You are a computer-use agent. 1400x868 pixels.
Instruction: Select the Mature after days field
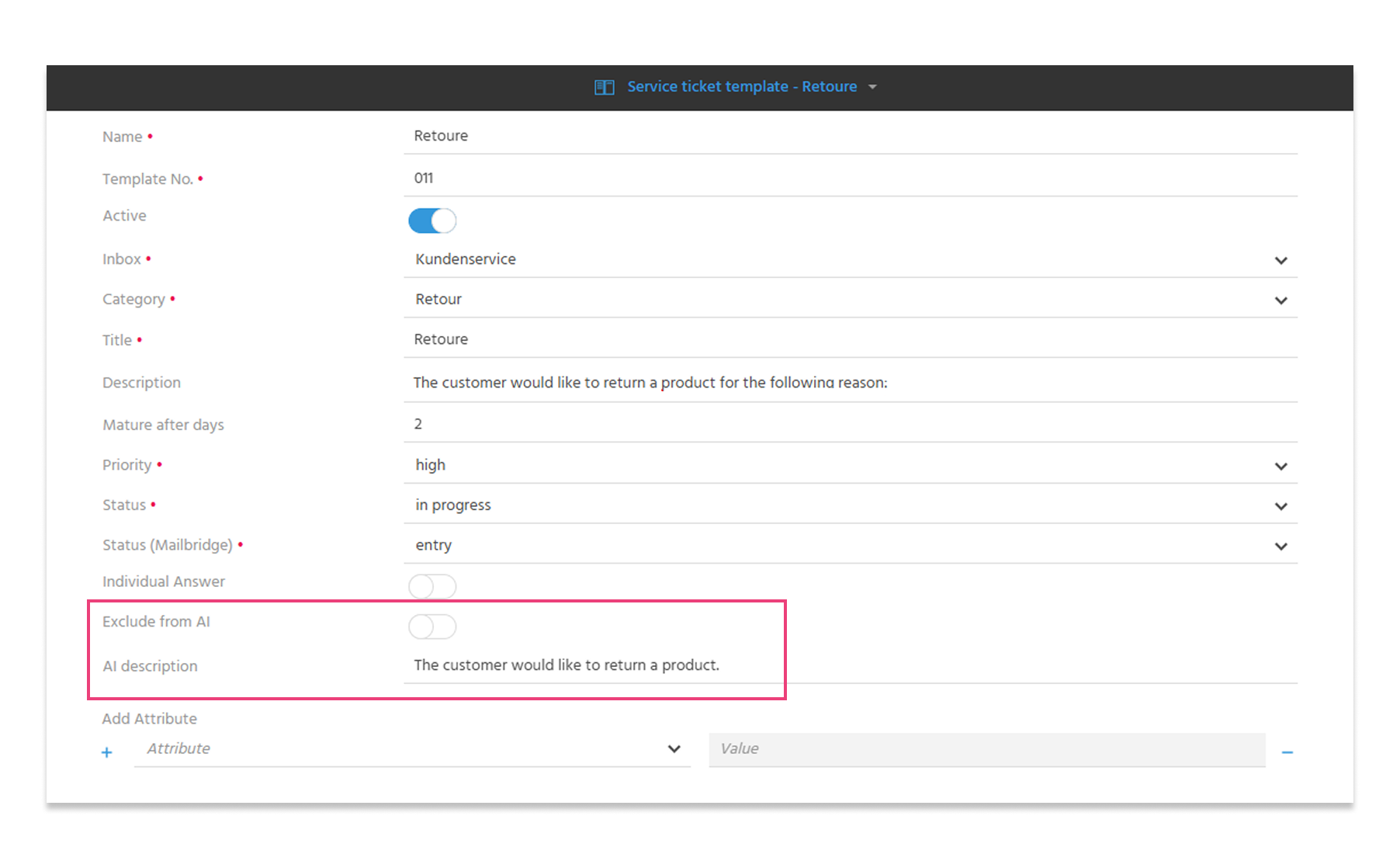pyautogui.click(x=851, y=425)
